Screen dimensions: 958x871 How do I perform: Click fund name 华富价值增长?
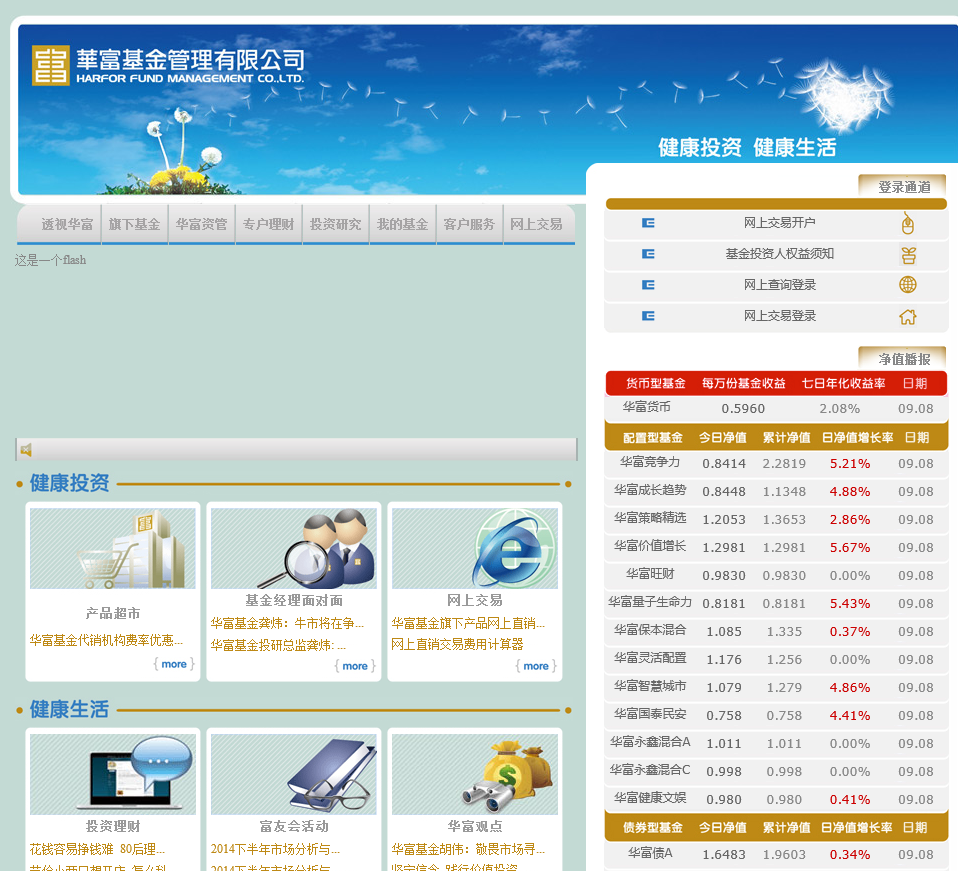point(649,547)
